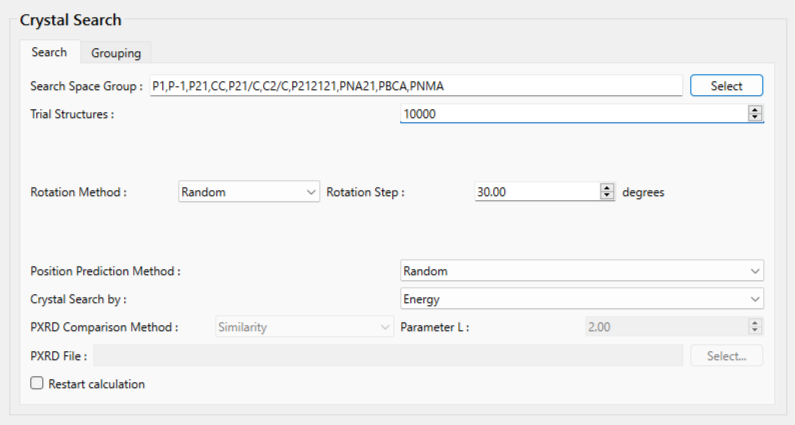Click the Rotation Method dropdown arrow
This screenshot has height=425, width=795.
click(x=308, y=192)
